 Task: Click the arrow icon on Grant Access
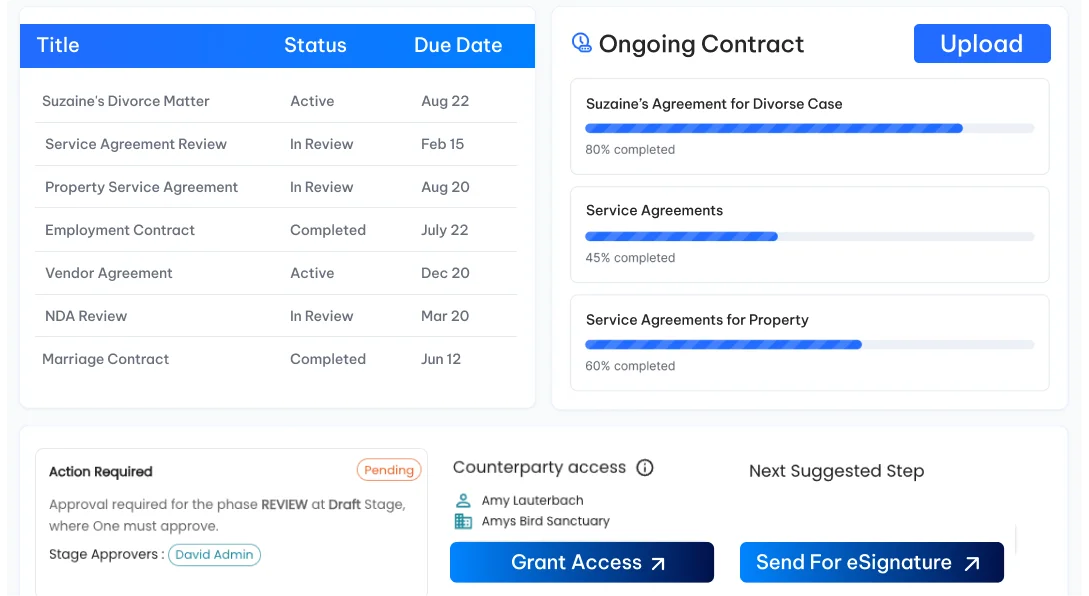(658, 563)
